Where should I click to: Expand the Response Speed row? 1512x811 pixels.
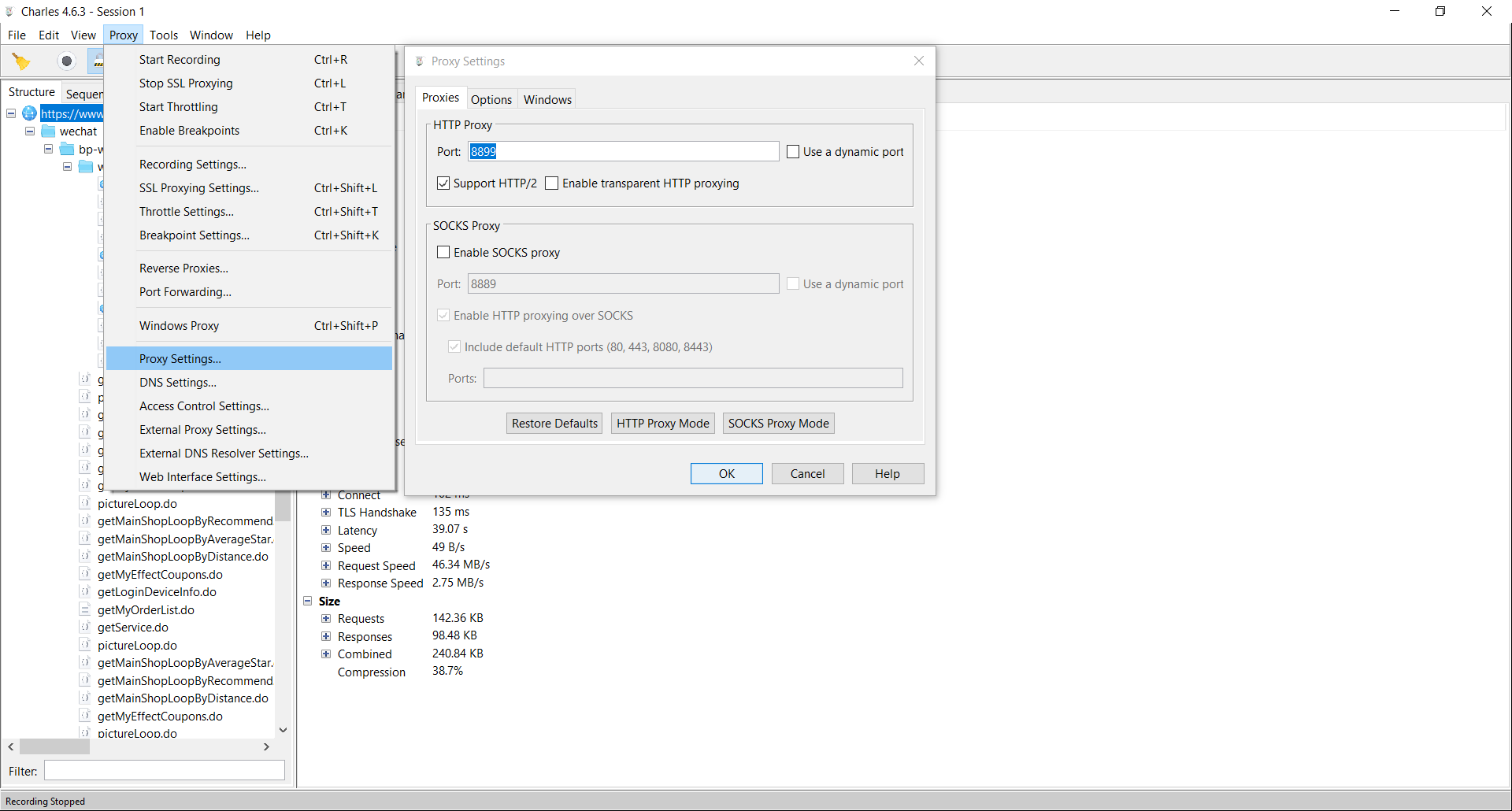[326, 583]
